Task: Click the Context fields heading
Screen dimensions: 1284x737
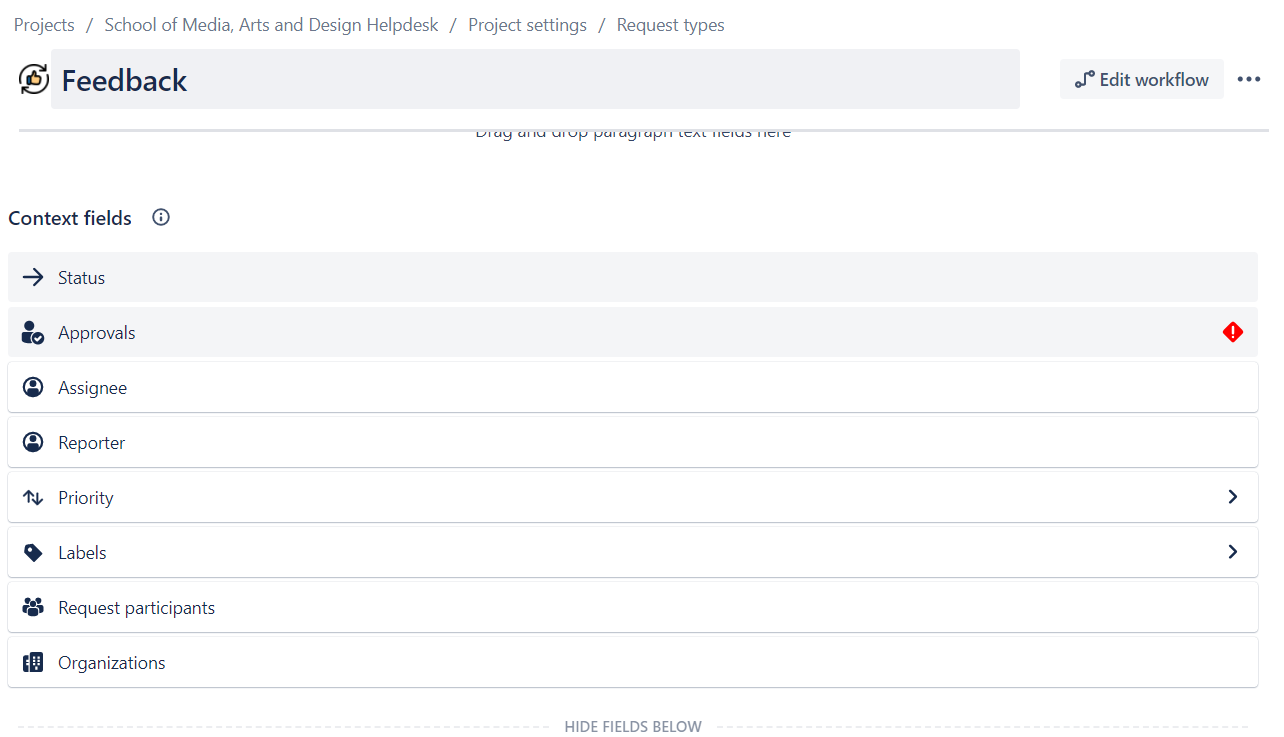Action: click(x=70, y=218)
